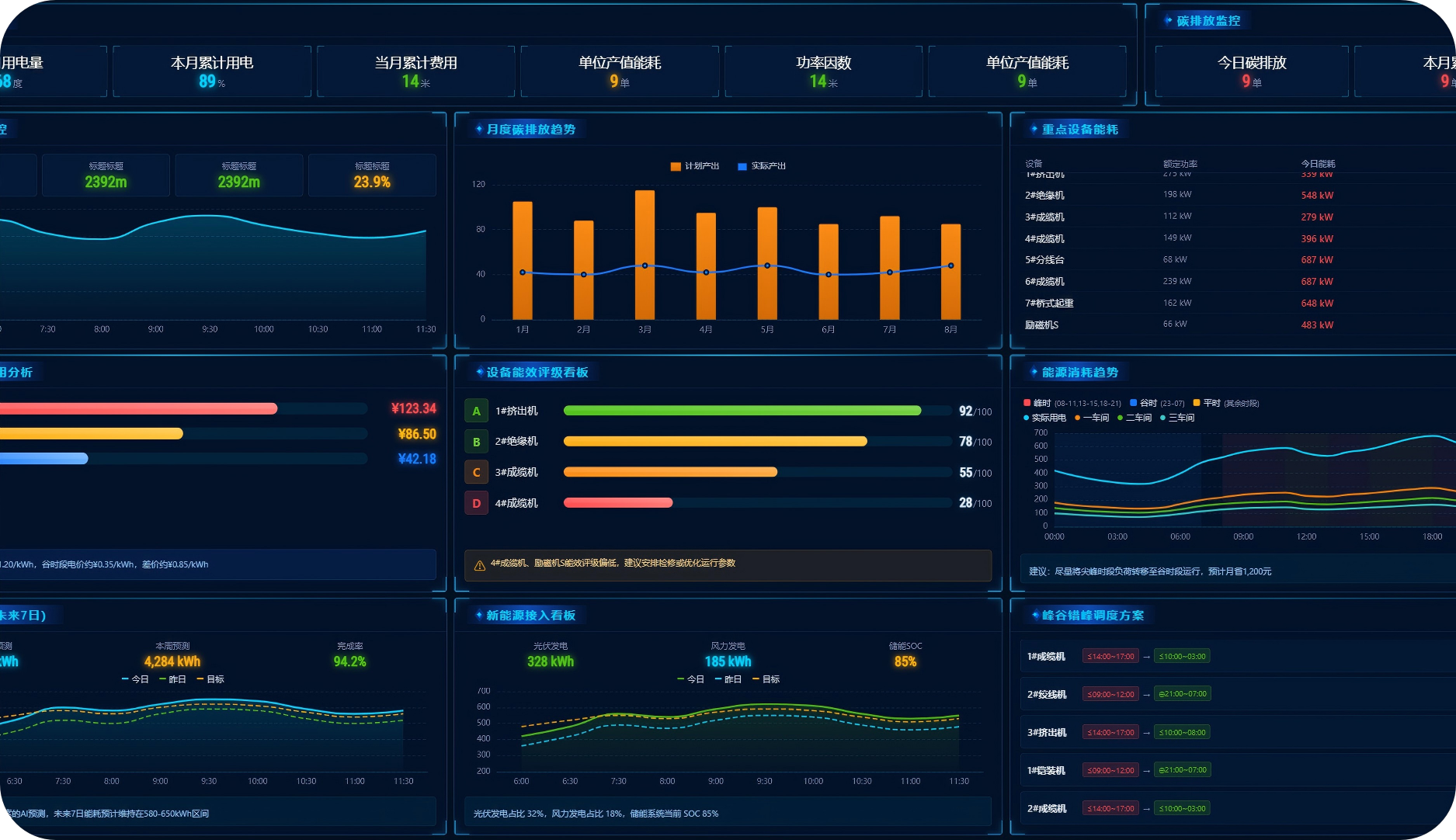Image resolution: width=1456 pixels, height=840 pixels.
Task: Click the grade C badge for 3#成缆机
Action: click(x=476, y=472)
